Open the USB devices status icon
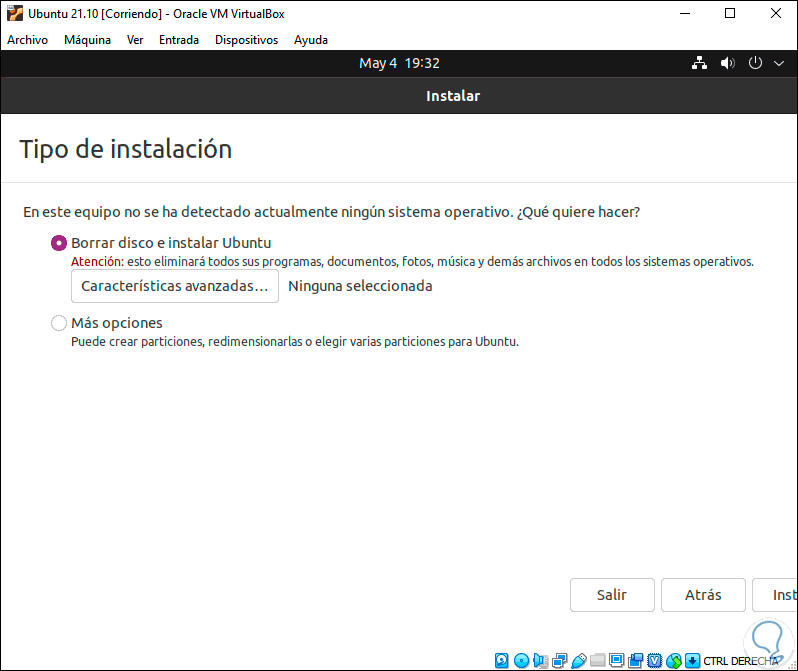The height and width of the screenshot is (671, 798). (x=579, y=661)
